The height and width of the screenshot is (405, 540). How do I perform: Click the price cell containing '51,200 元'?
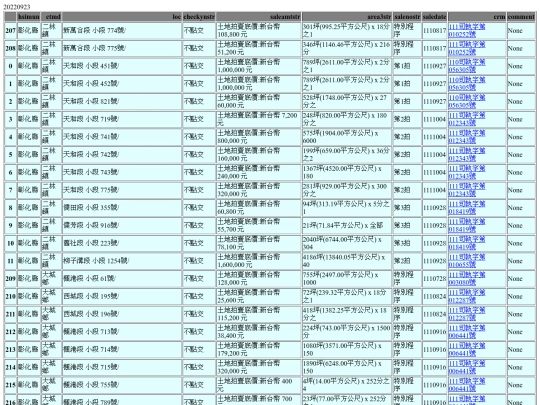[x=259, y=48]
